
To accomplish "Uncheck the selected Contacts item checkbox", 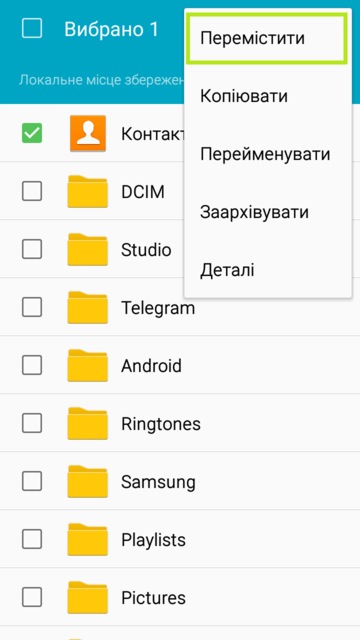I will point(32,133).
